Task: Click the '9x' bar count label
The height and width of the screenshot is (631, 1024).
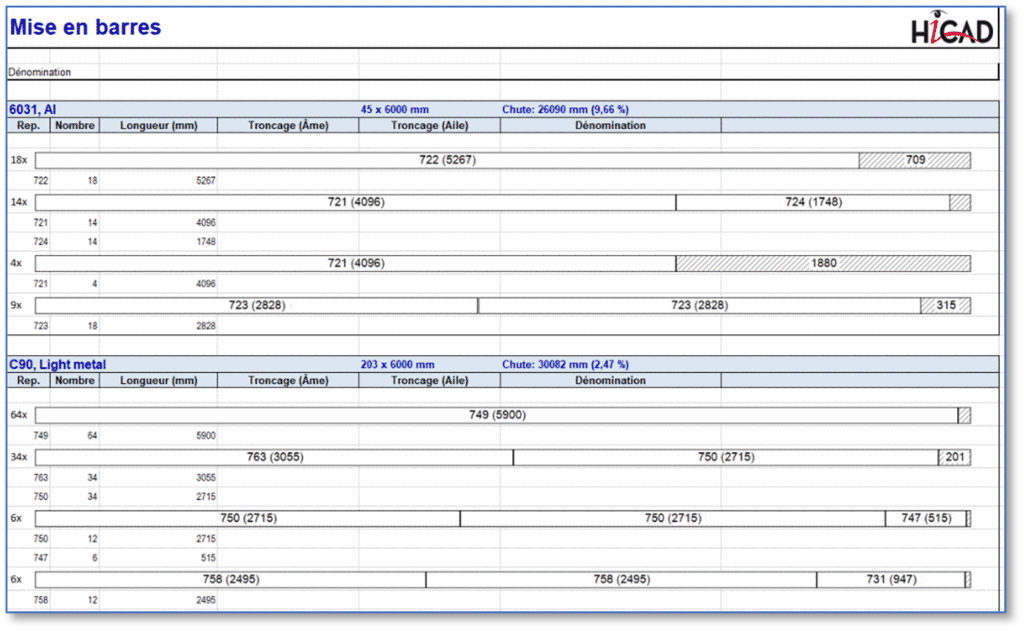Action: (16, 305)
